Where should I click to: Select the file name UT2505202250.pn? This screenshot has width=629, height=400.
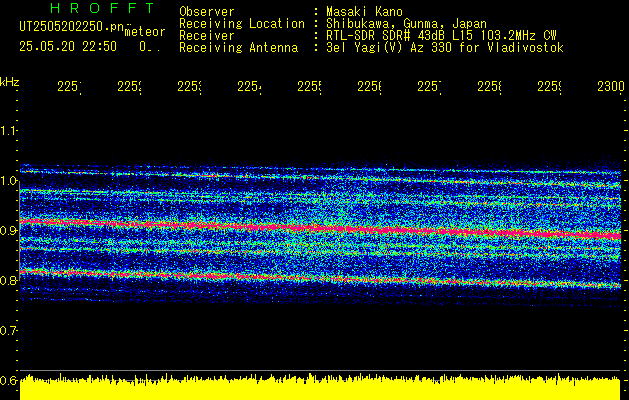pyautogui.click(x=72, y=26)
